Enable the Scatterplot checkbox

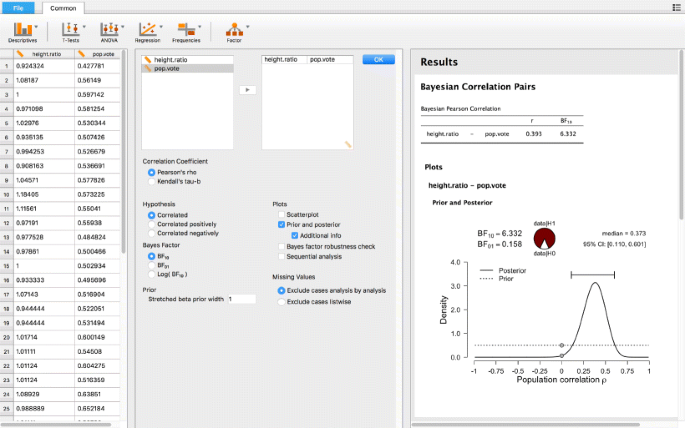point(281,215)
